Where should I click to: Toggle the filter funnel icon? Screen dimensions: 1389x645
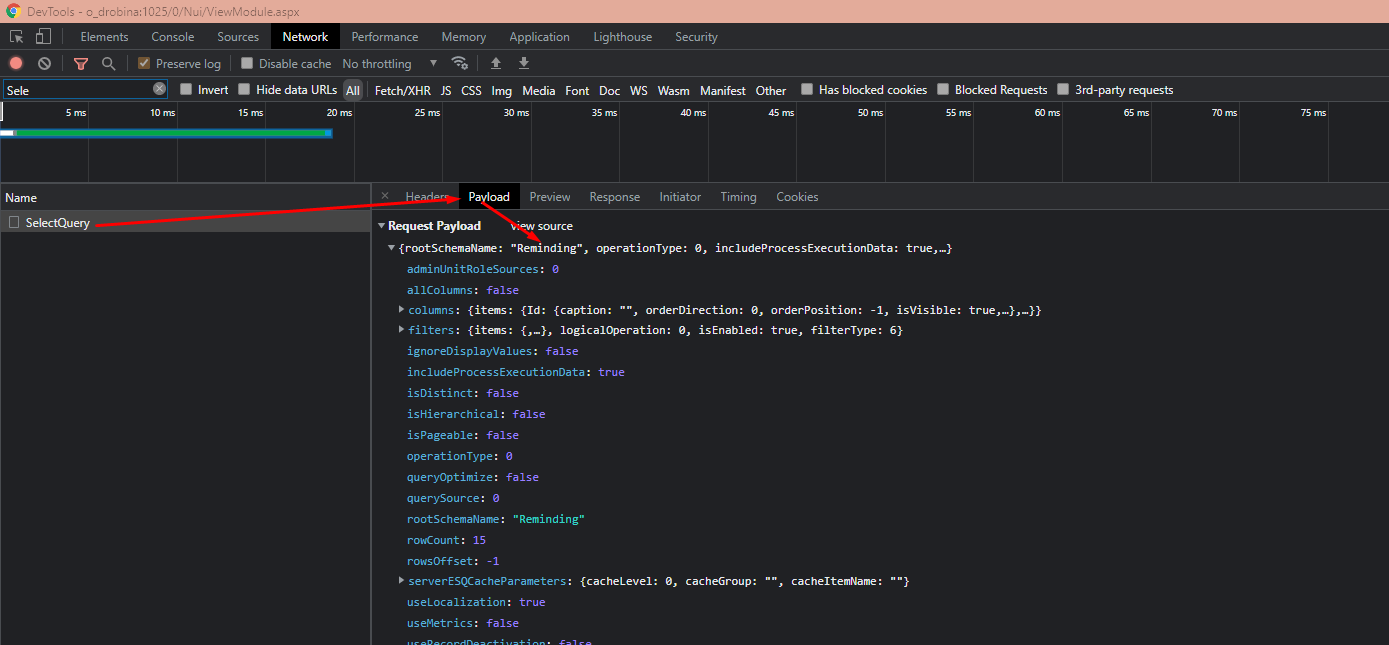click(x=81, y=63)
